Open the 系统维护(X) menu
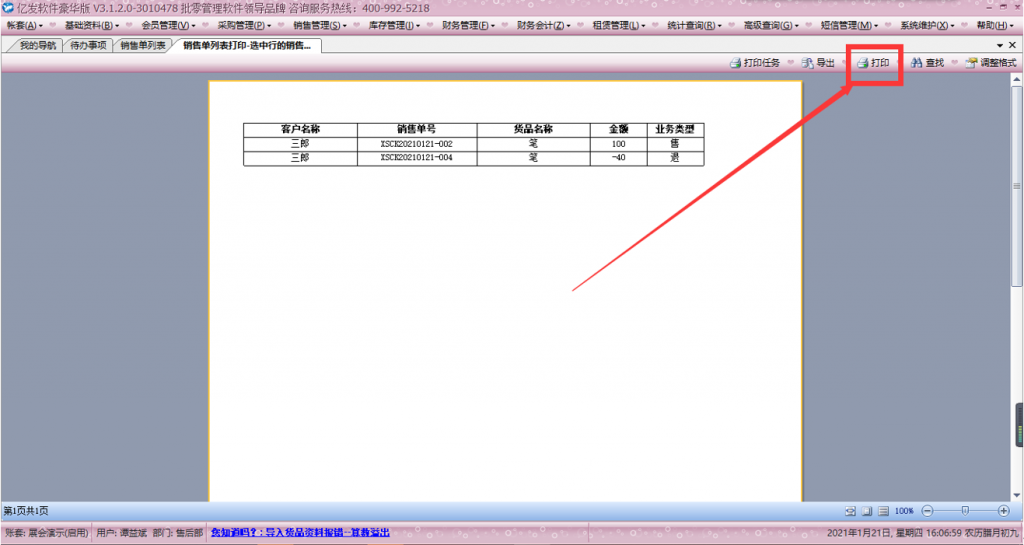Image resolution: width=1024 pixels, height=545 pixels. [x=927, y=25]
